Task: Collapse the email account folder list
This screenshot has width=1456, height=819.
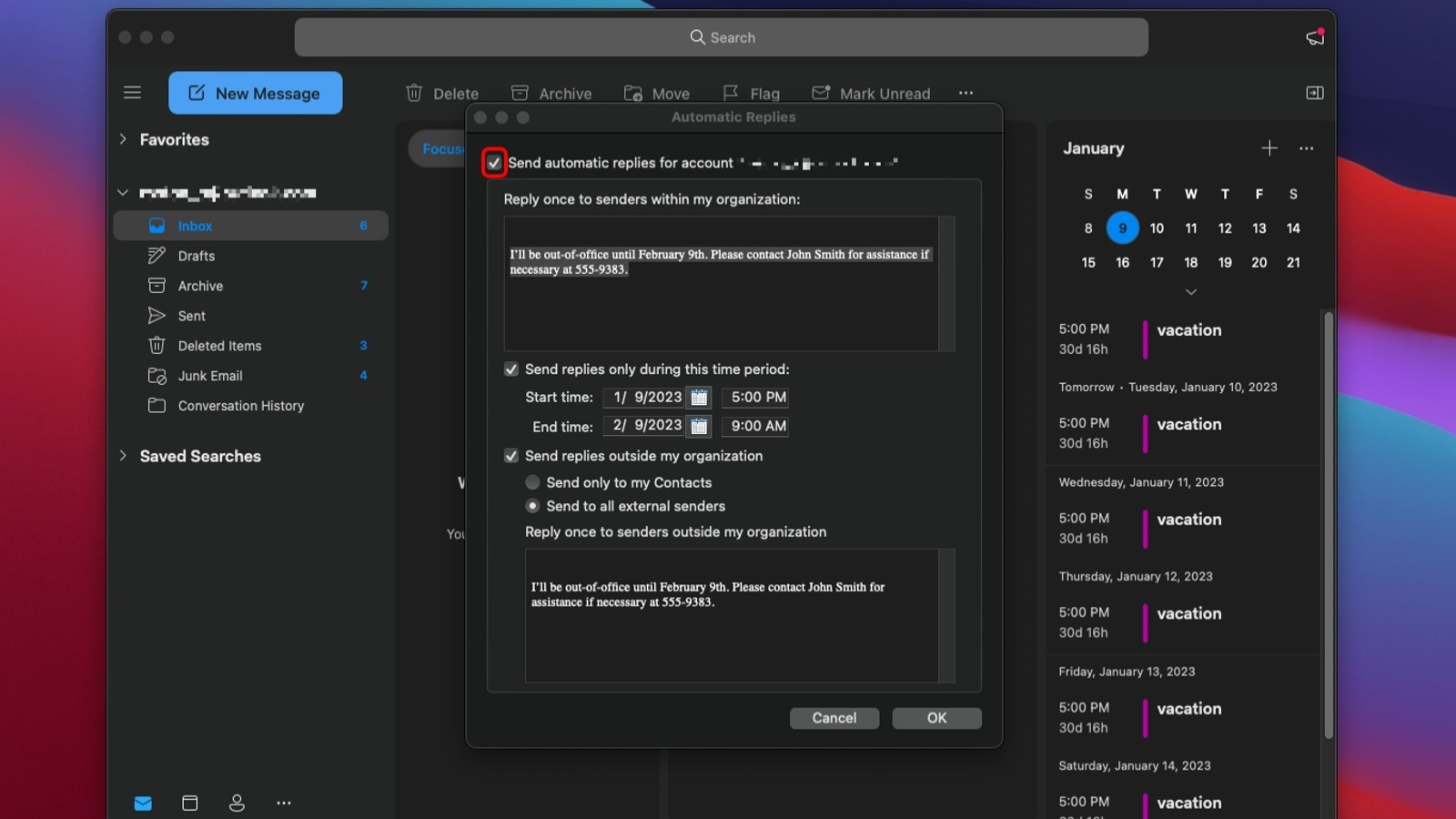Action: [123, 193]
